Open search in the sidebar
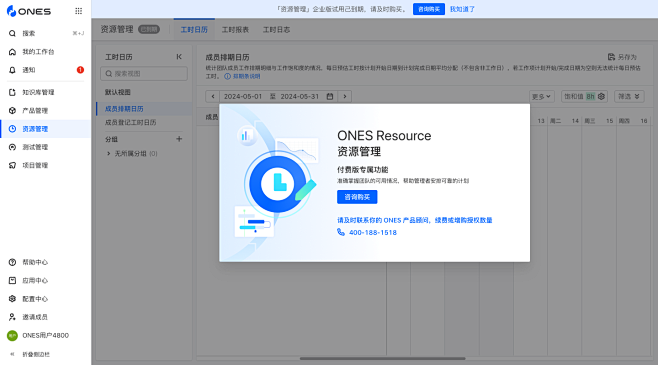 click(x=45, y=33)
